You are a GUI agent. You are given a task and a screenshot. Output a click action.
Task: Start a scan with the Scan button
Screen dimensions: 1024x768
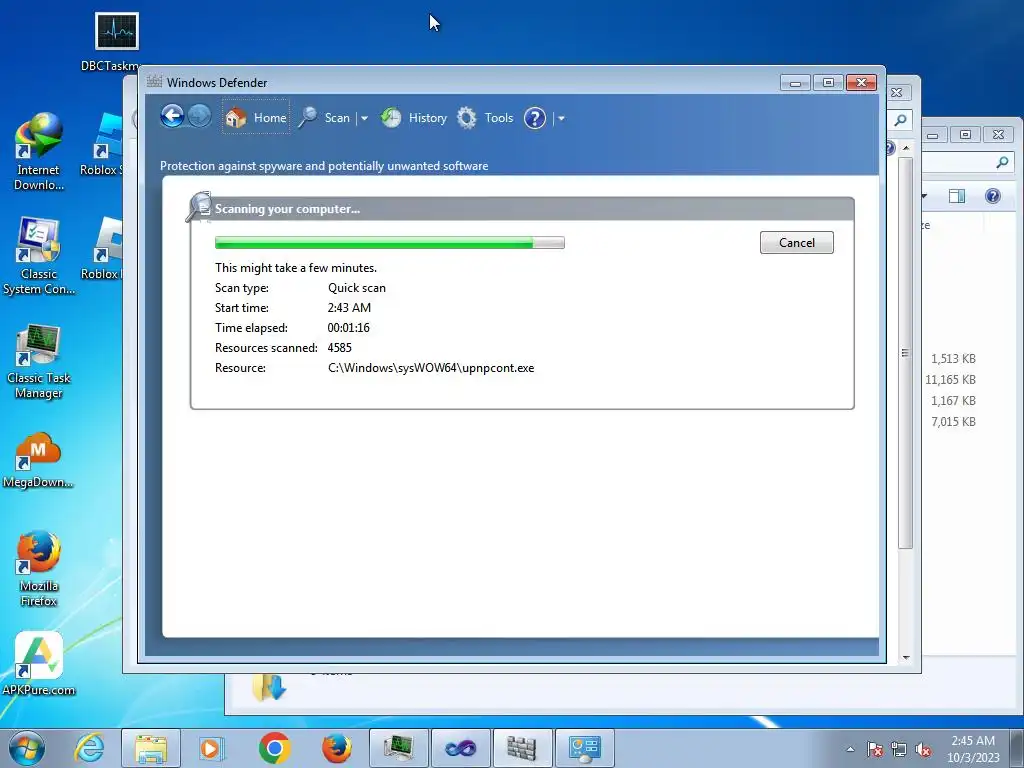pyautogui.click(x=325, y=118)
